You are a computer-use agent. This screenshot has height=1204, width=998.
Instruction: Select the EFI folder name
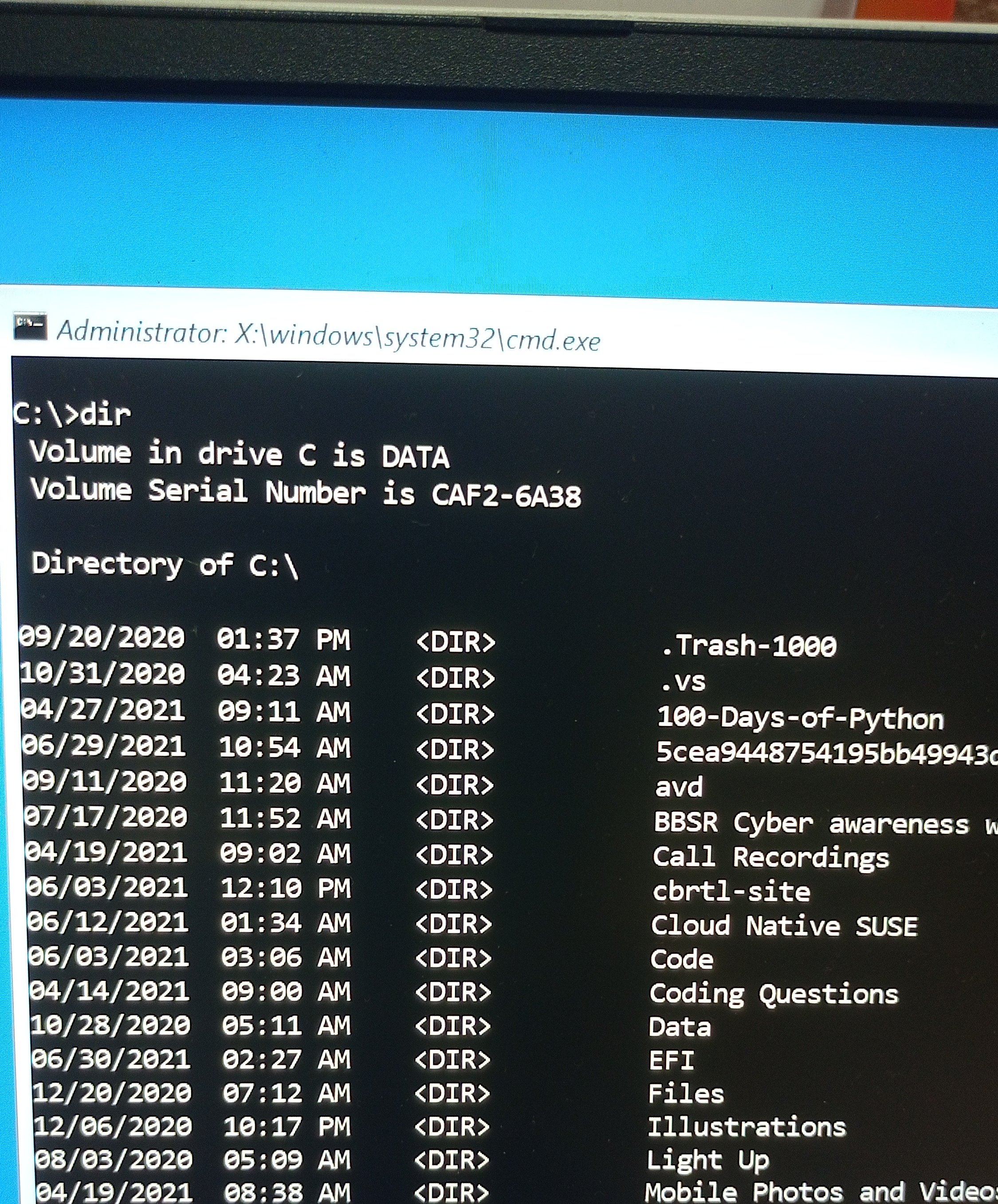pyautogui.click(x=671, y=1060)
